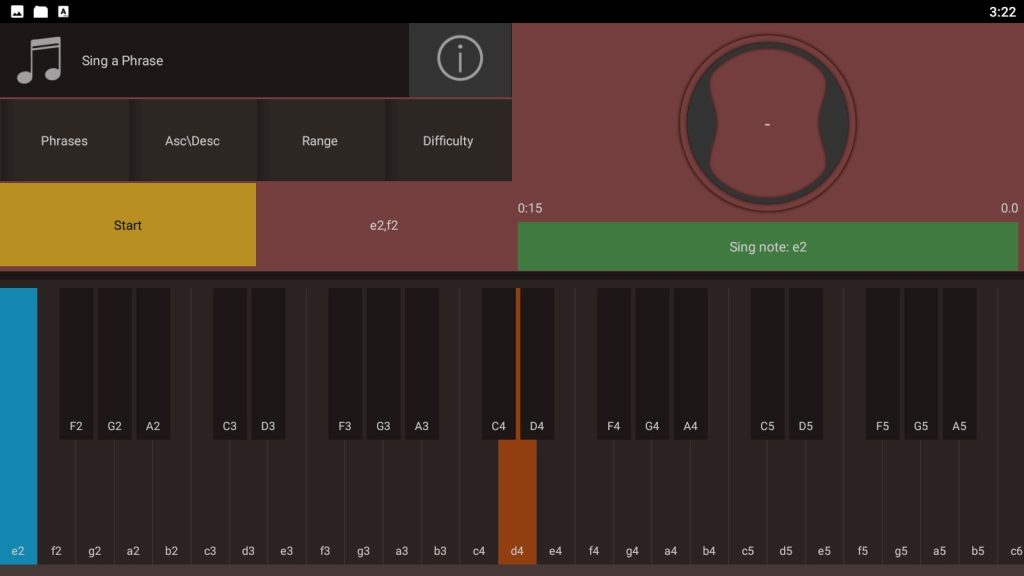Play the b2 white key
Image resolution: width=1024 pixels, height=576 pixels.
click(x=172, y=502)
